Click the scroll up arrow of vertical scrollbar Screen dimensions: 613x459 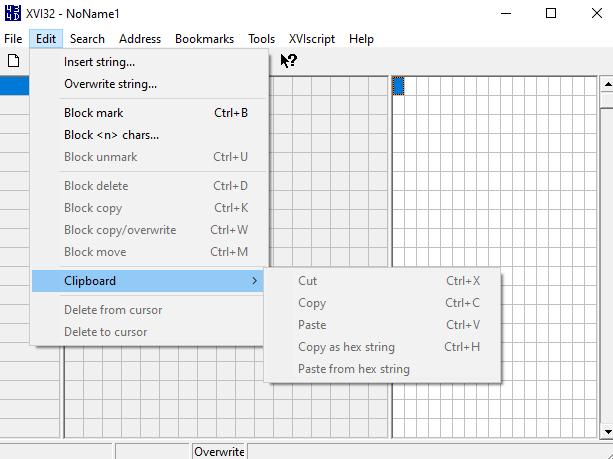click(606, 86)
